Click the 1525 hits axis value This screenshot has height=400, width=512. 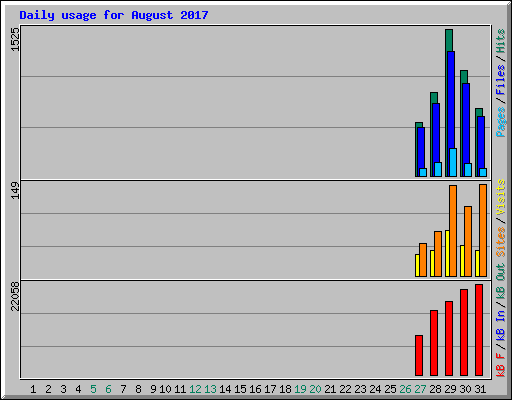tap(15, 39)
